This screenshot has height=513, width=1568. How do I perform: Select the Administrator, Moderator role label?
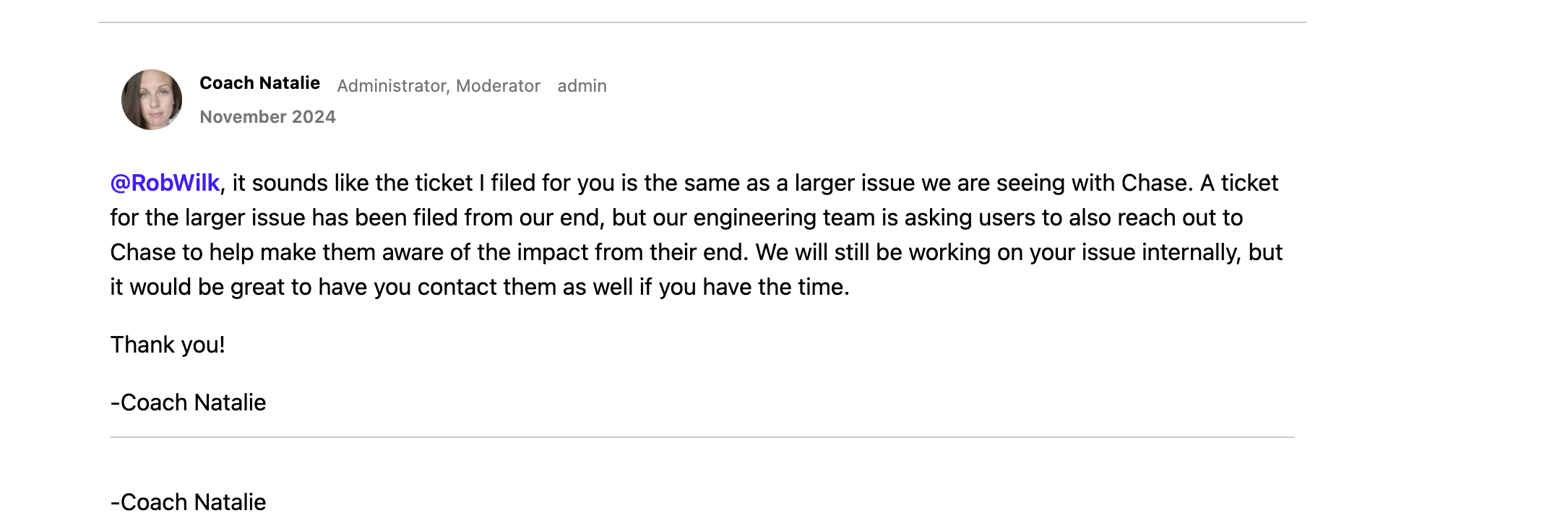[x=439, y=86]
